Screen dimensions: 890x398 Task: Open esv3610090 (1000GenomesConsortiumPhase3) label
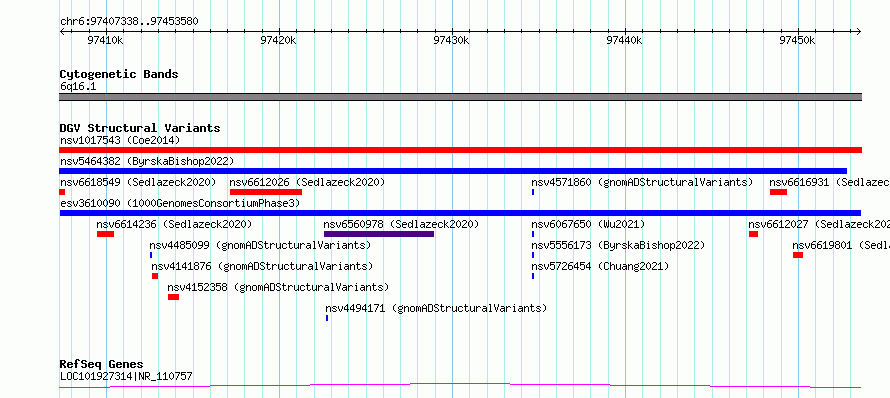180,203
